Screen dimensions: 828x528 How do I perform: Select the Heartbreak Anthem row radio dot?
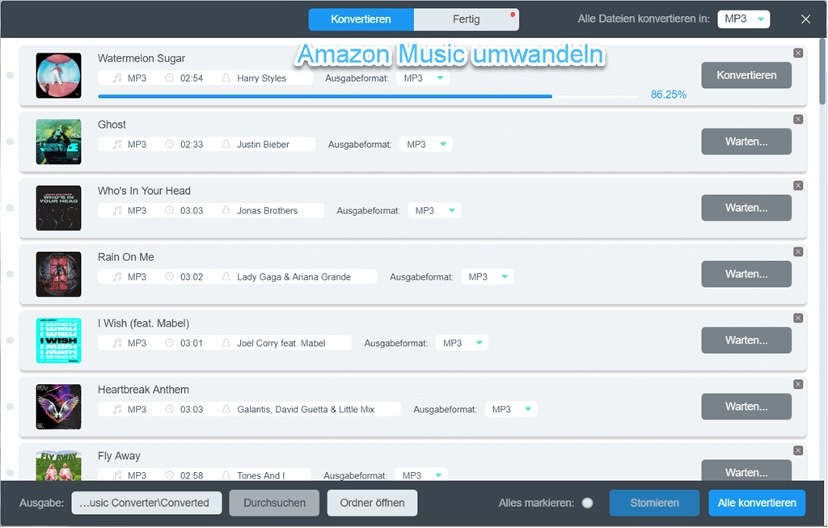10,407
